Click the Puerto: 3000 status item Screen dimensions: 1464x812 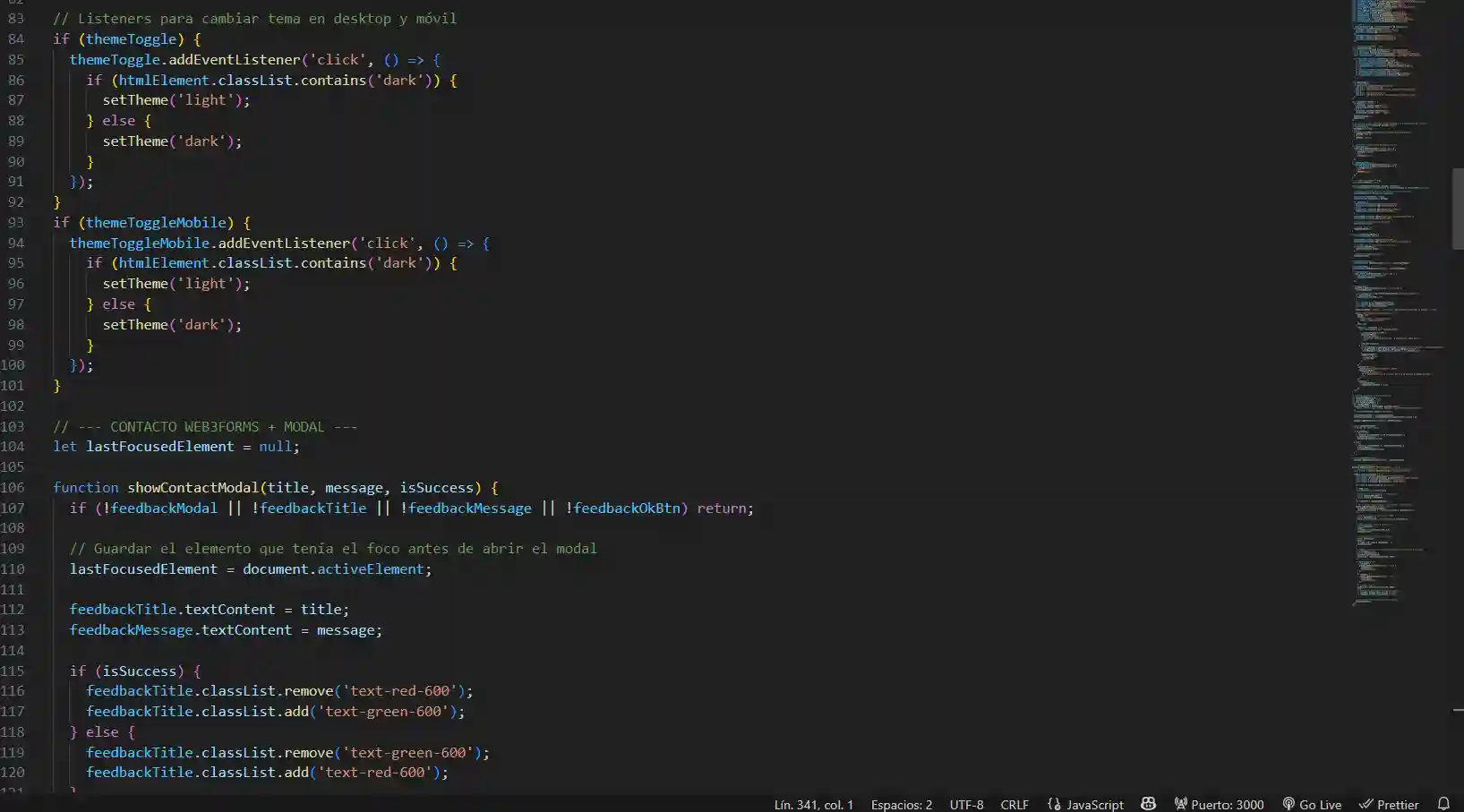tap(1219, 804)
